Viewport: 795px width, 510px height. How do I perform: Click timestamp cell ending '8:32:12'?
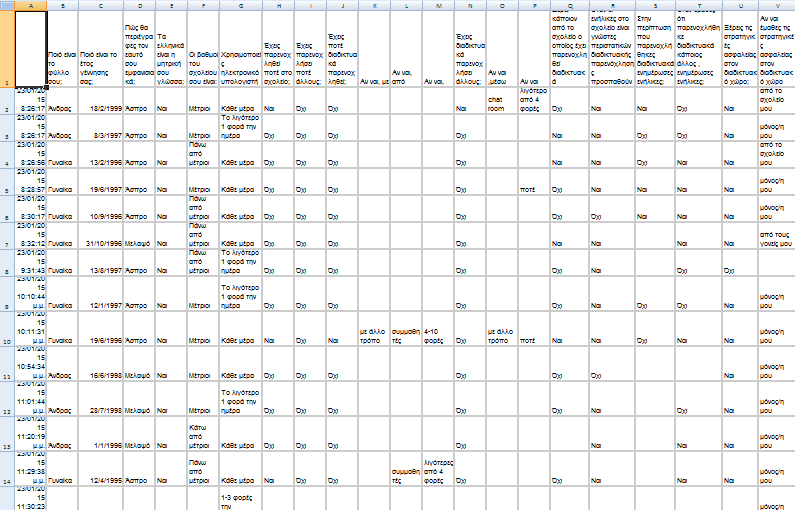(x=31, y=235)
